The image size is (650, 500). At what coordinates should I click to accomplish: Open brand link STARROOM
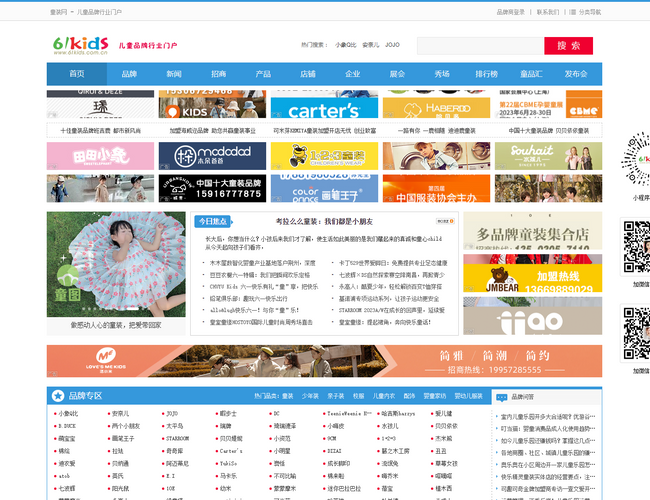point(177,438)
